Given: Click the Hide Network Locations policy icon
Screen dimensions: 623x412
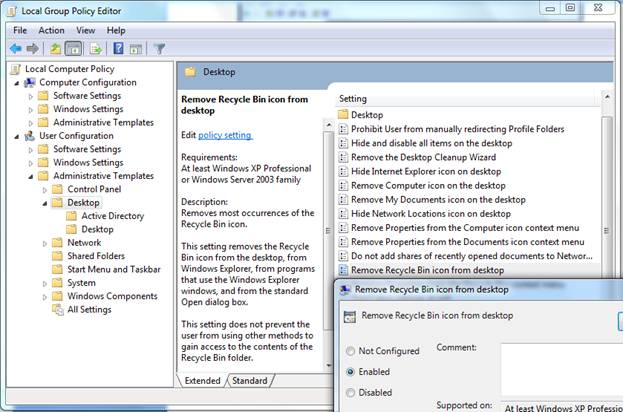Looking at the screenshot, I should pos(343,214).
